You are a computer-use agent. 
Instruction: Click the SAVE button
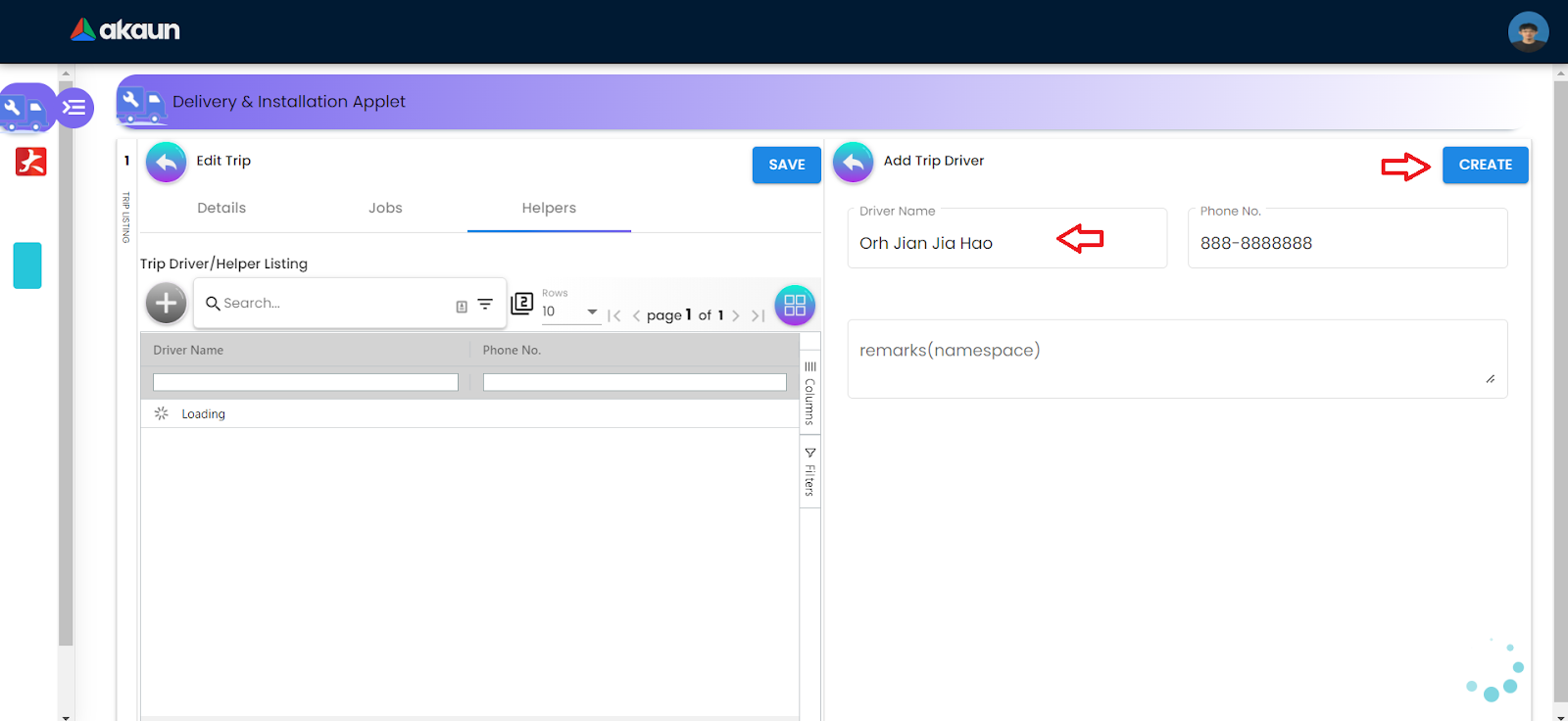click(x=787, y=165)
